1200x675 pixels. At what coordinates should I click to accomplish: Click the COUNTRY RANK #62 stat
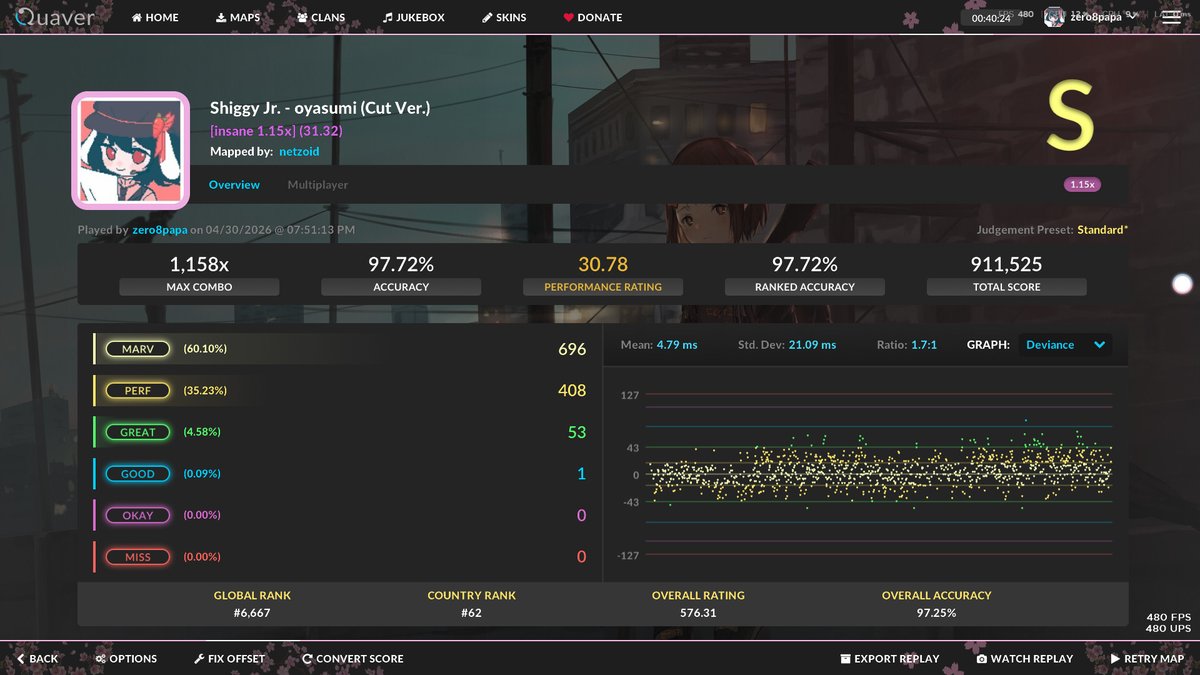[472, 604]
